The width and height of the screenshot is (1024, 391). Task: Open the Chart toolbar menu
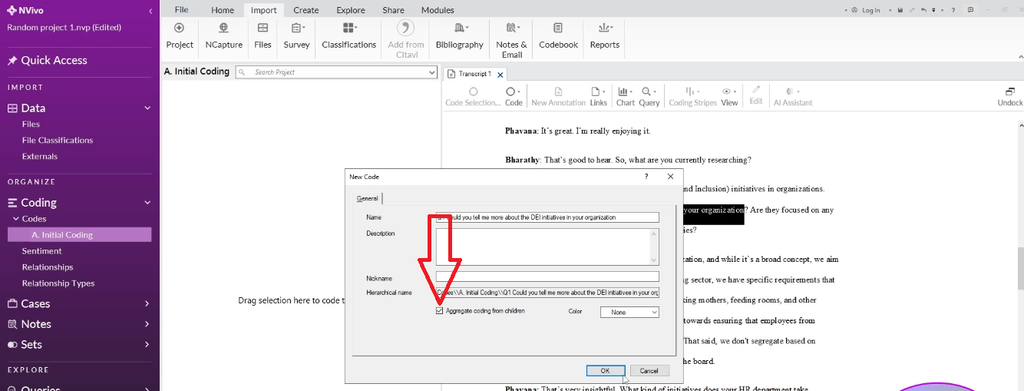pyautogui.click(x=625, y=97)
